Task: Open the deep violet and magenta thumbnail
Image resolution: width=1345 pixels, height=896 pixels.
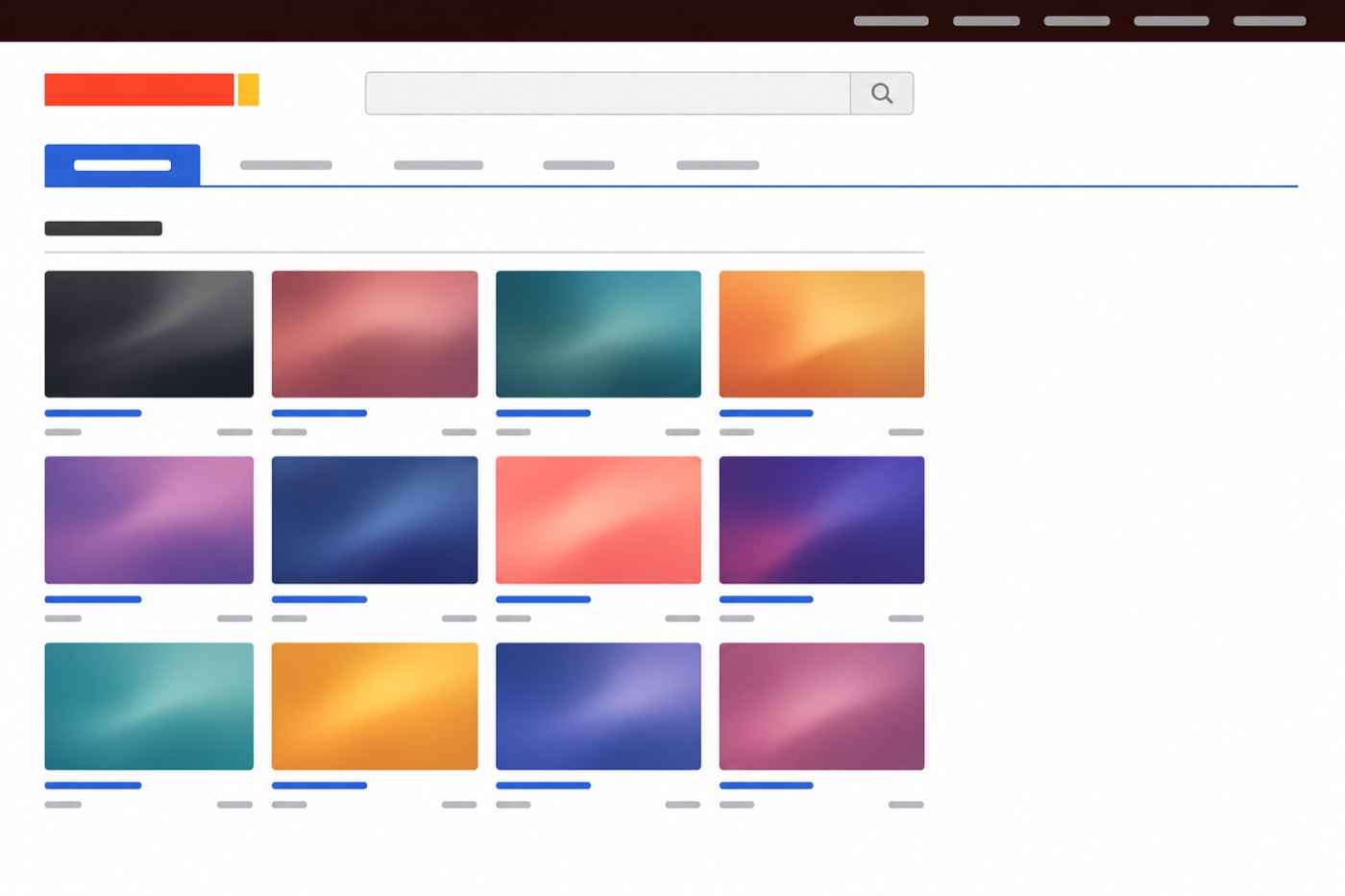Action: click(x=821, y=520)
